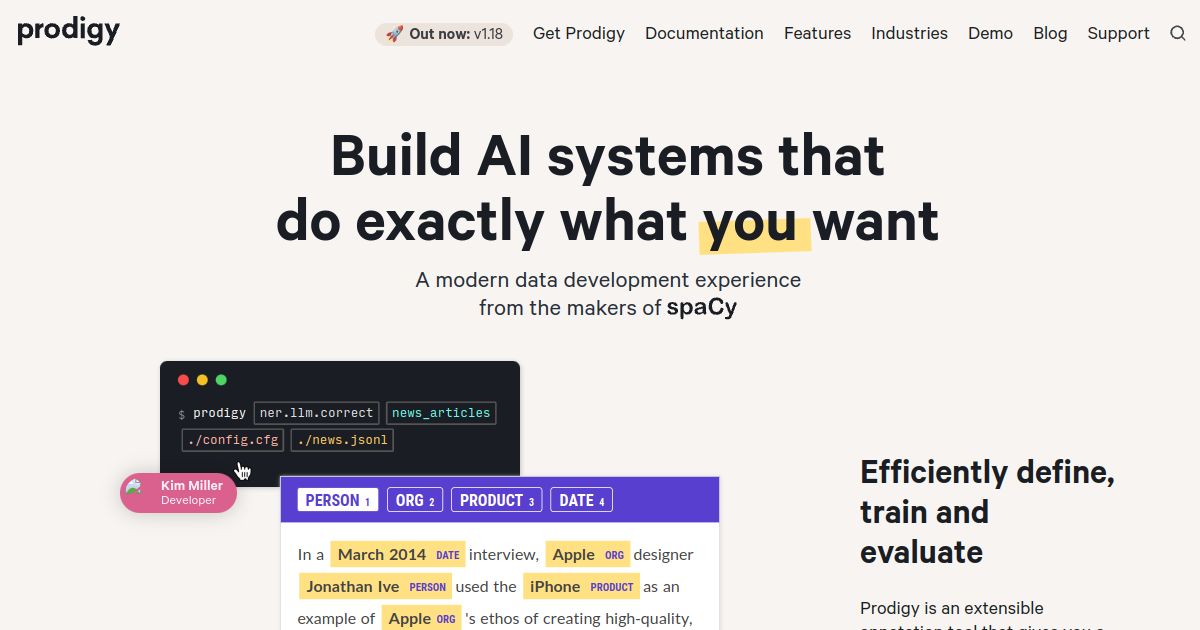Click the Kim Miller Developer badge text
The height and width of the screenshot is (630, 1200).
pyautogui.click(x=191, y=493)
